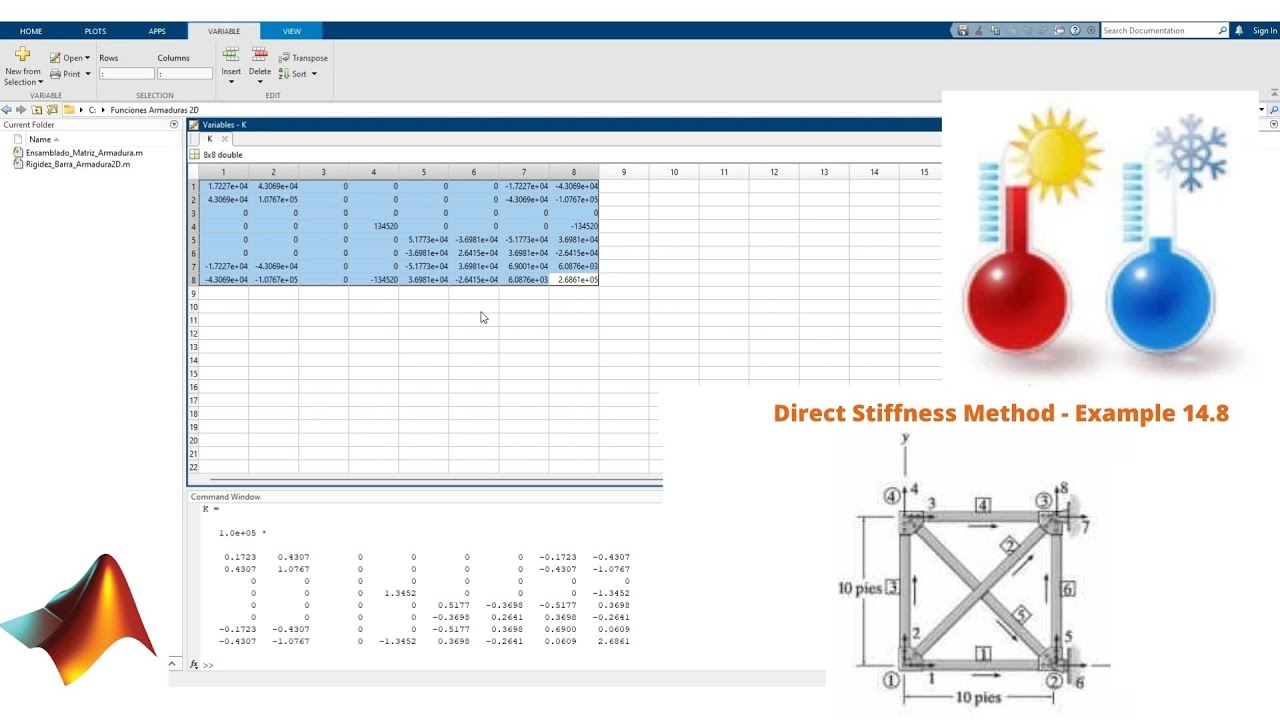Select column 8 header in variable editor

pyautogui.click(x=574, y=172)
